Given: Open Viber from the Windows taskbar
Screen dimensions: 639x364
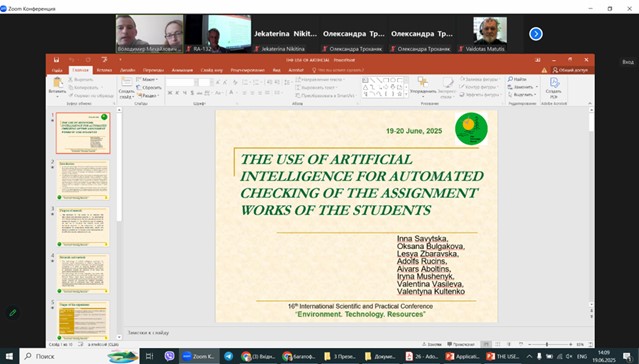Looking at the screenshot, I should [x=169, y=356].
